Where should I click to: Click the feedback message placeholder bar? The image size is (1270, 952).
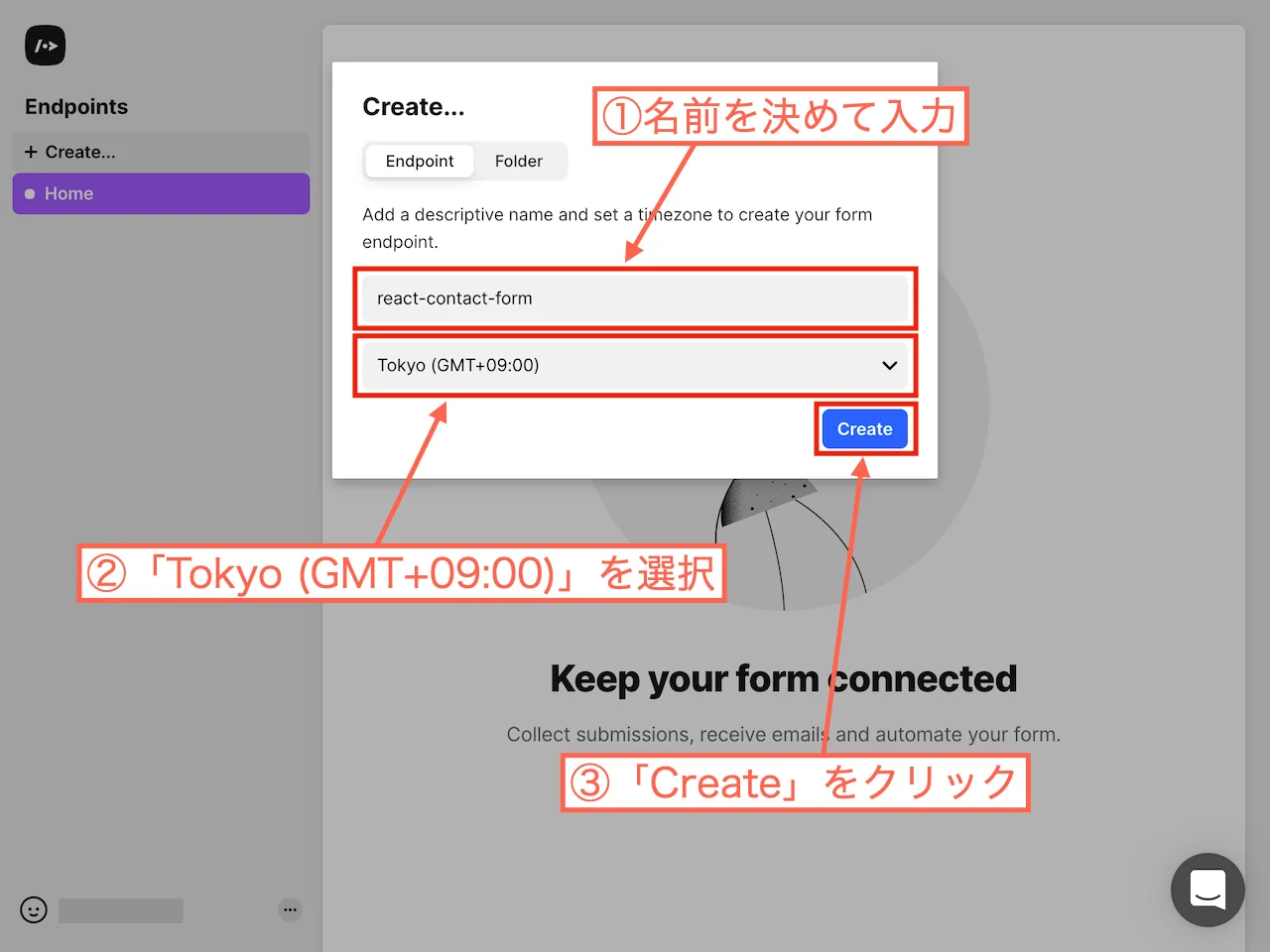(119, 909)
